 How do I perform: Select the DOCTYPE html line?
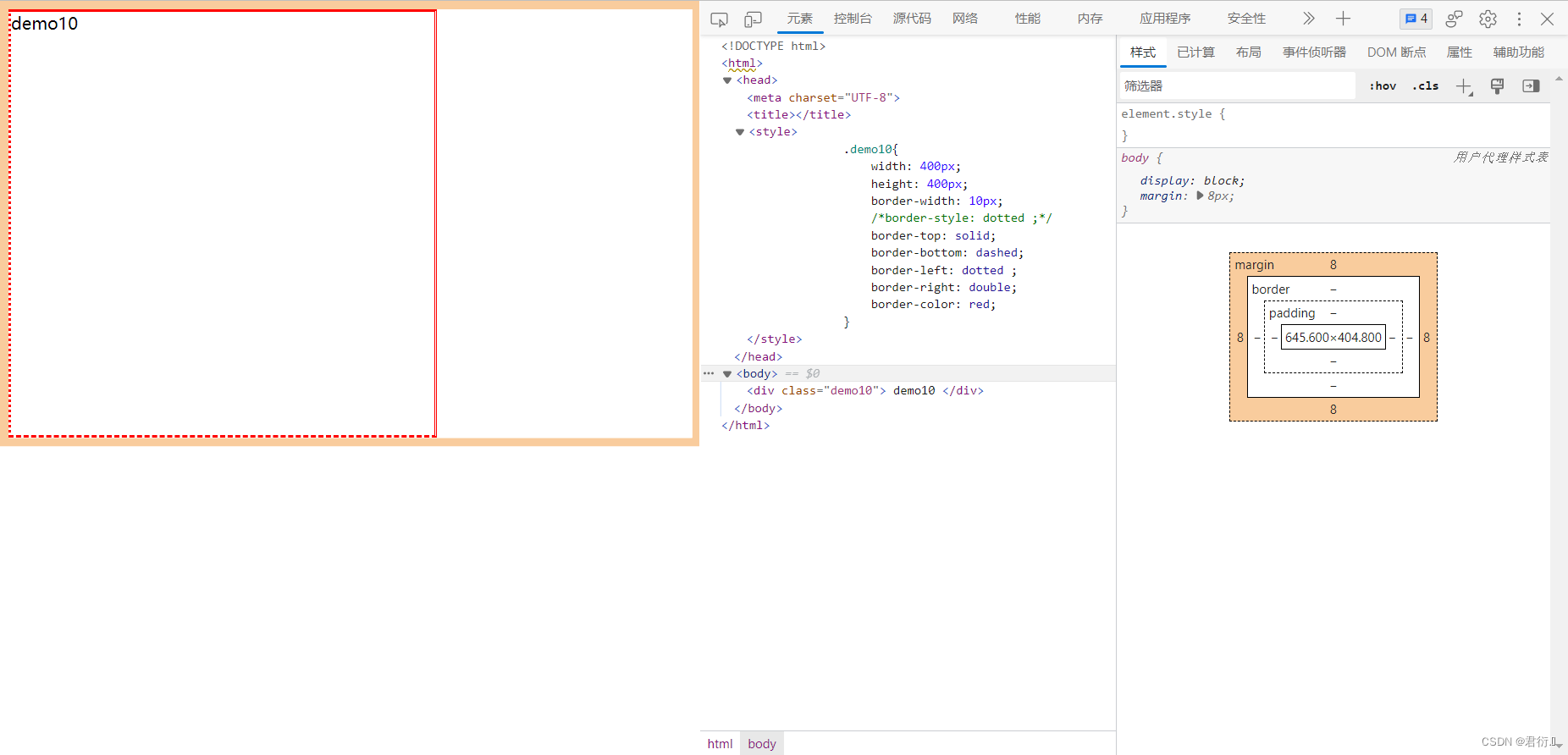point(773,47)
